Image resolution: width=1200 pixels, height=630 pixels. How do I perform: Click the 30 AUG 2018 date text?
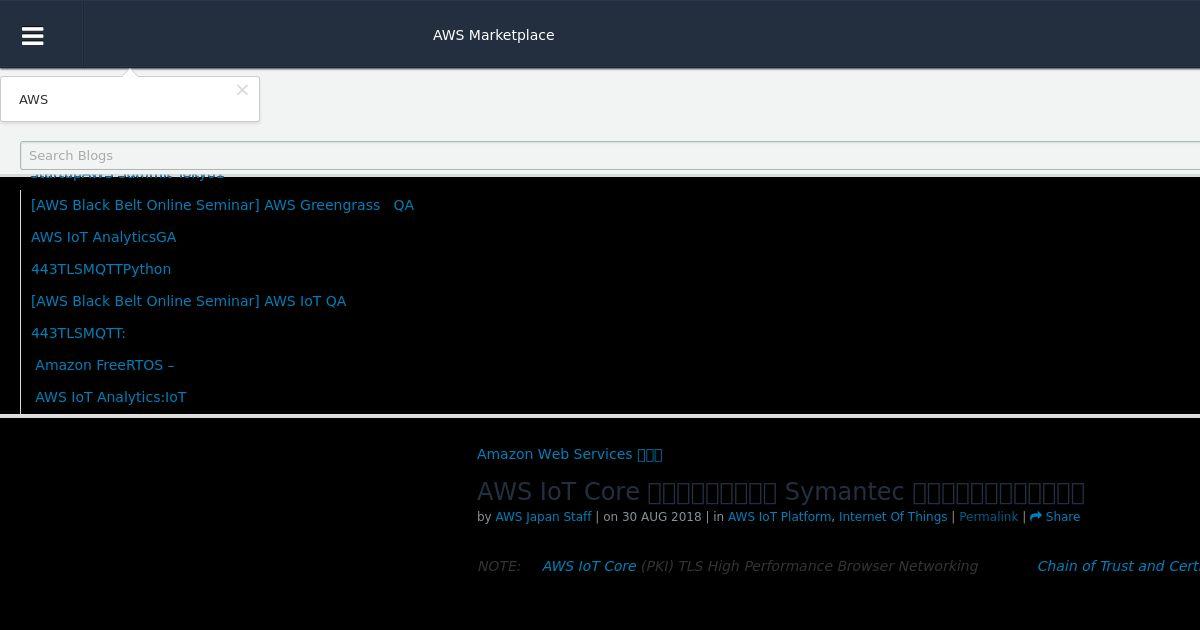point(661,517)
